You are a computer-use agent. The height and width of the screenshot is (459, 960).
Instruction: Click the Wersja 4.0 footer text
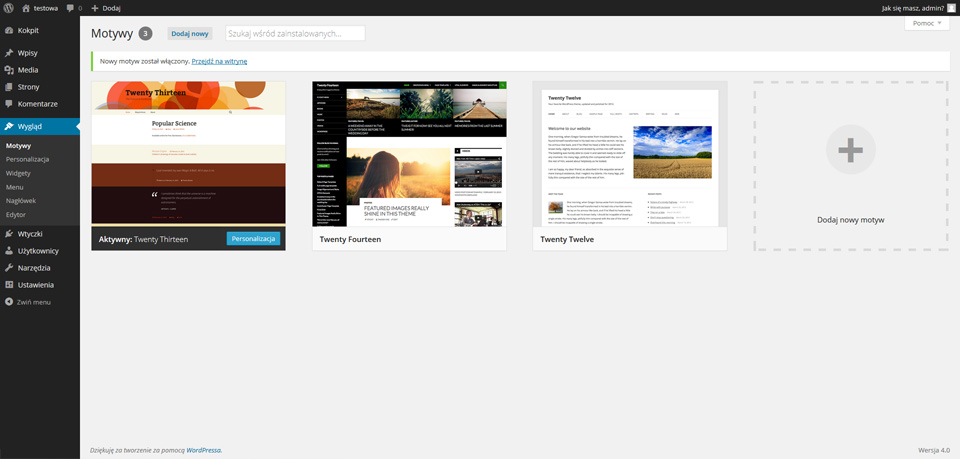(x=934, y=450)
